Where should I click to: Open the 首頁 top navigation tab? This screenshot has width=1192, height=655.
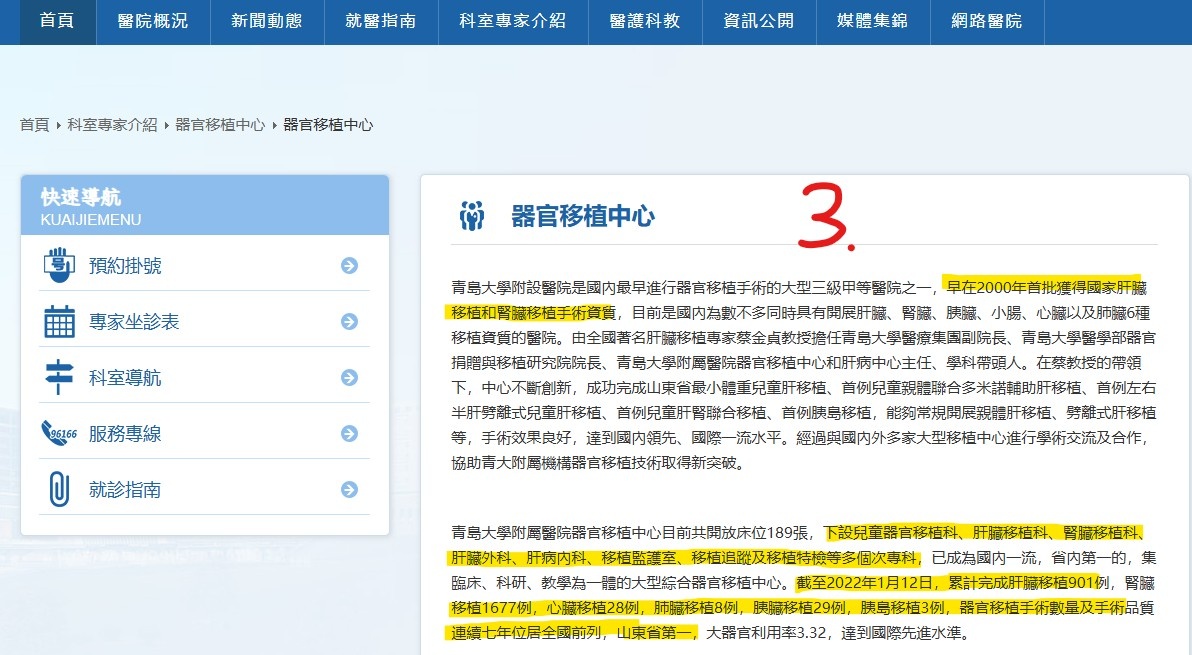(58, 21)
